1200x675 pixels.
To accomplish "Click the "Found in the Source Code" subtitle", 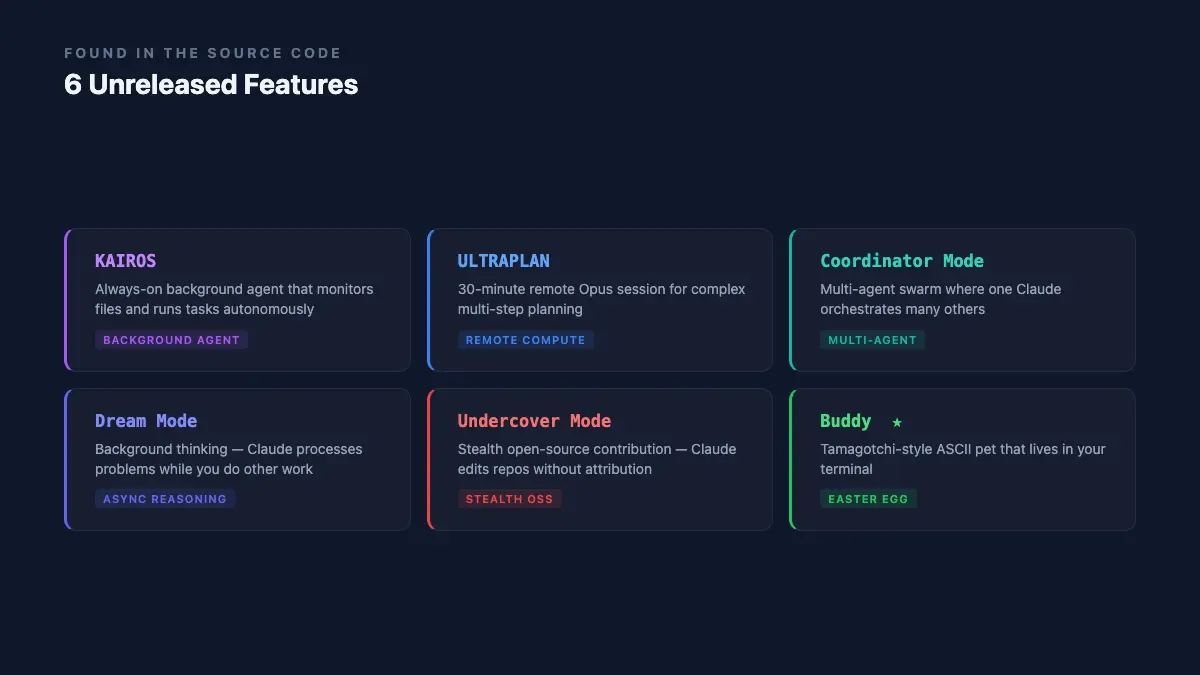I will click(203, 53).
